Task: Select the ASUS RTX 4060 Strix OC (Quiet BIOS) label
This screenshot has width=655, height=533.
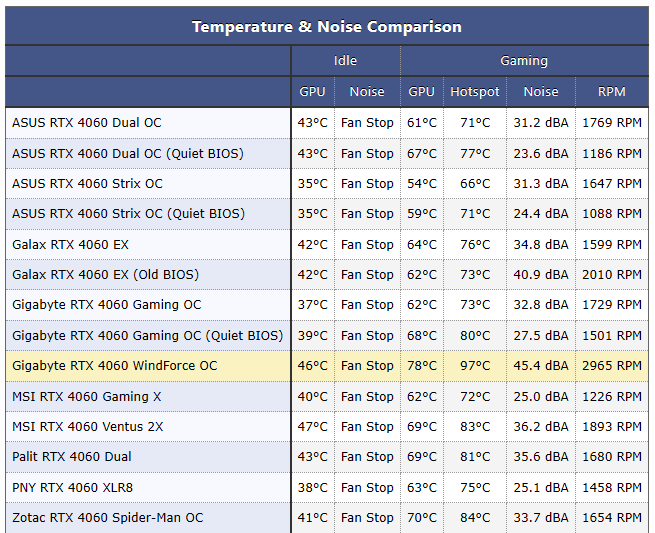Action: tap(128, 214)
